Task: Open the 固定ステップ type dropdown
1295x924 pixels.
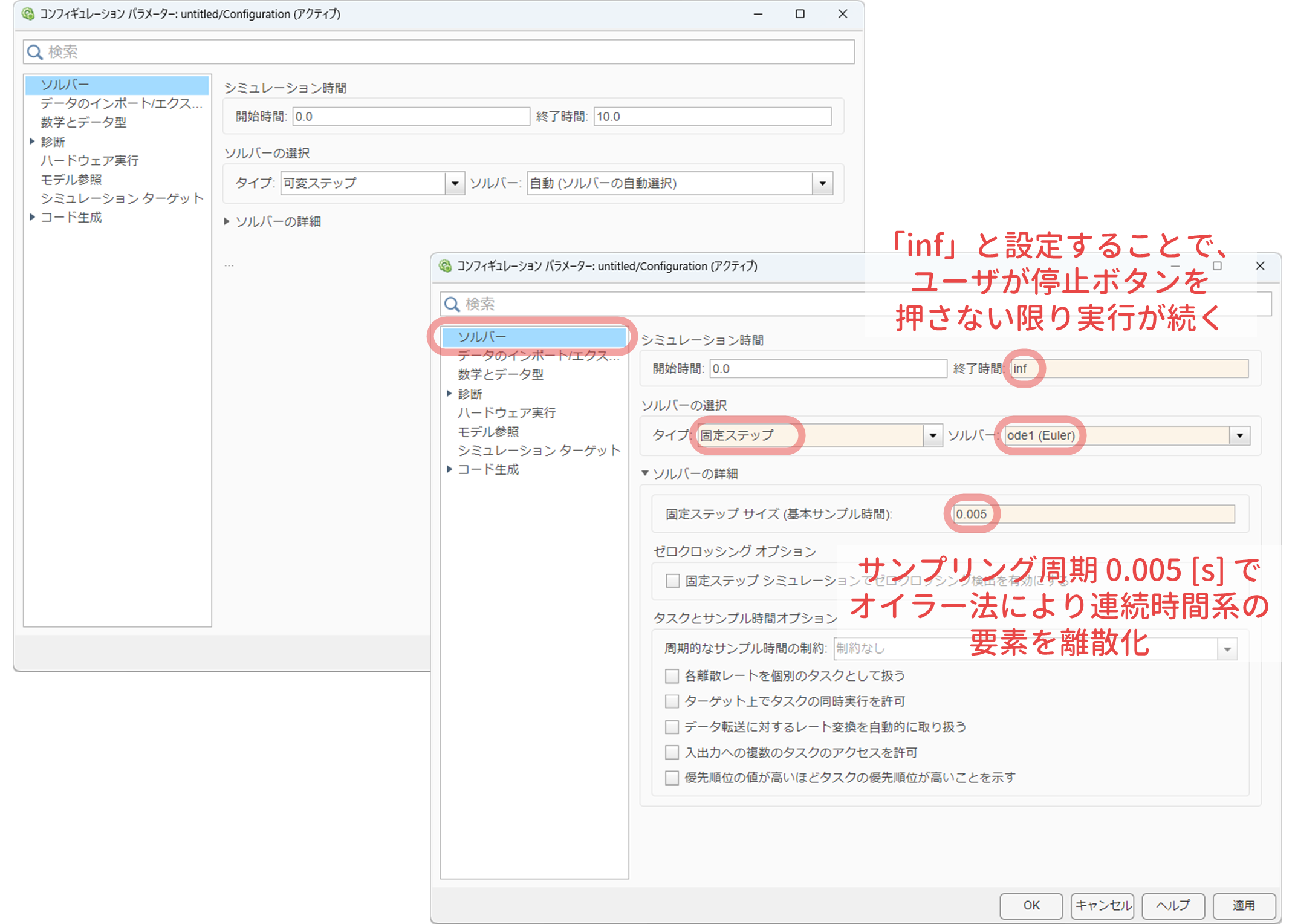Action: click(x=933, y=435)
